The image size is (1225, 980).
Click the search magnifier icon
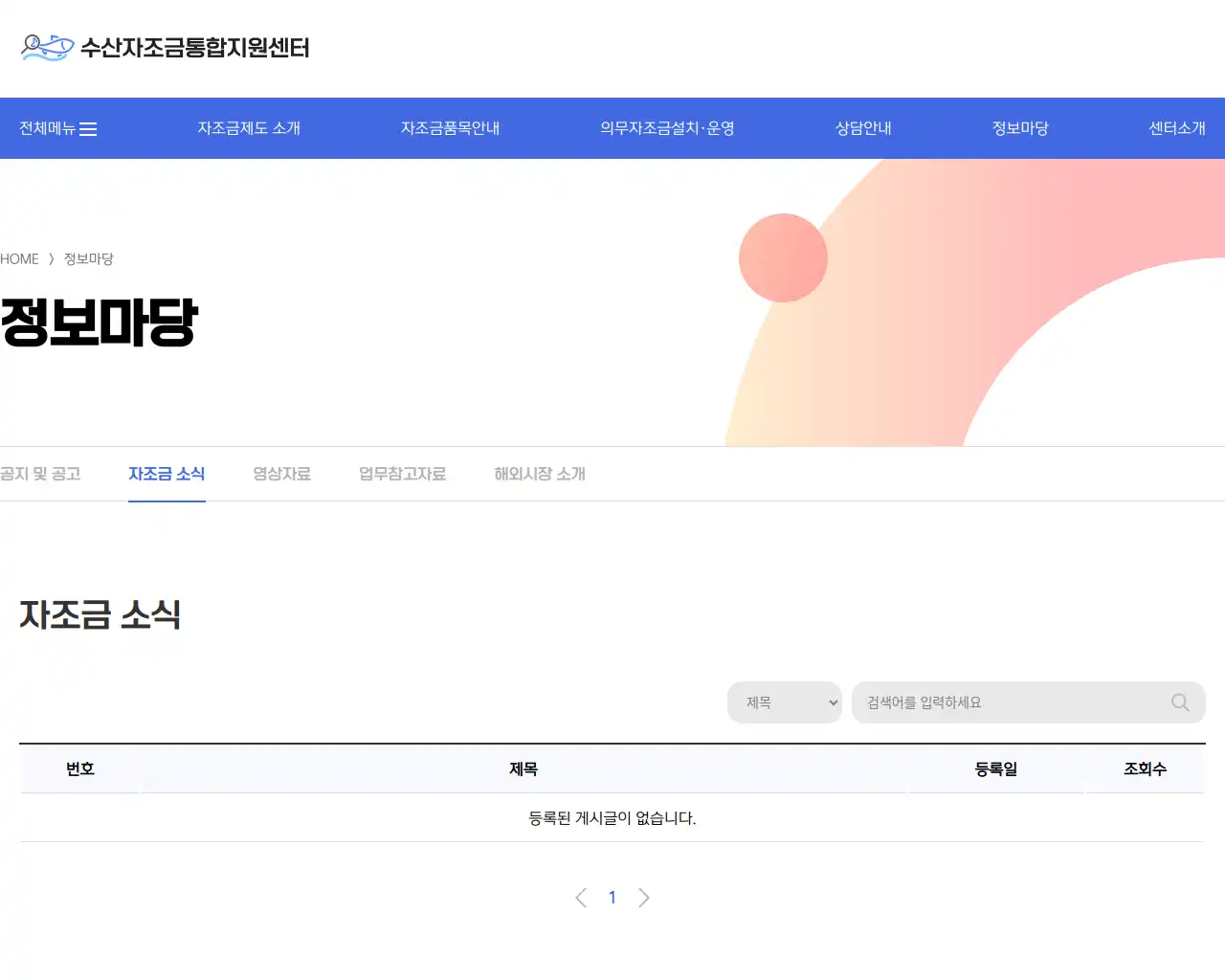pyautogui.click(x=1179, y=702)
